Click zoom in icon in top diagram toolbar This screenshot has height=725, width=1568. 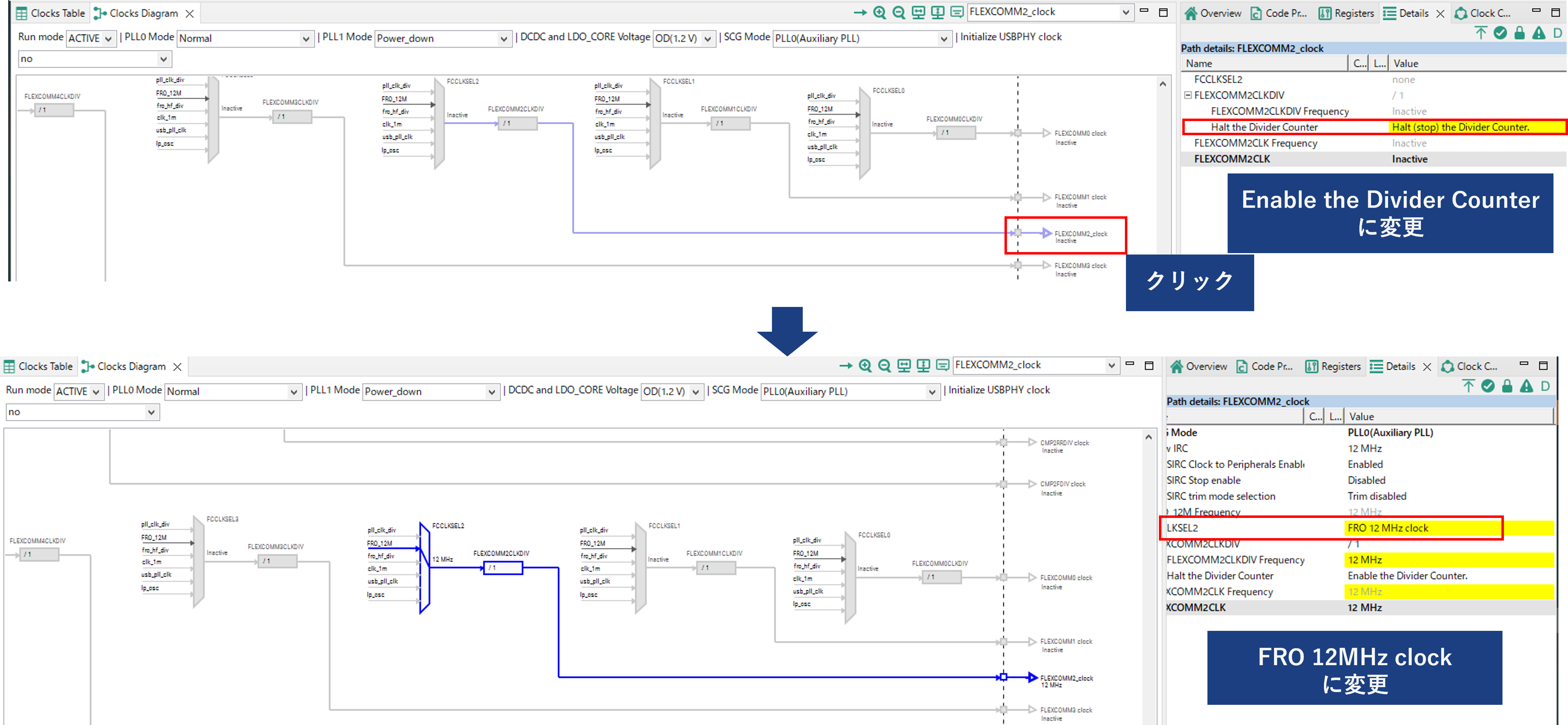(879, 13)
